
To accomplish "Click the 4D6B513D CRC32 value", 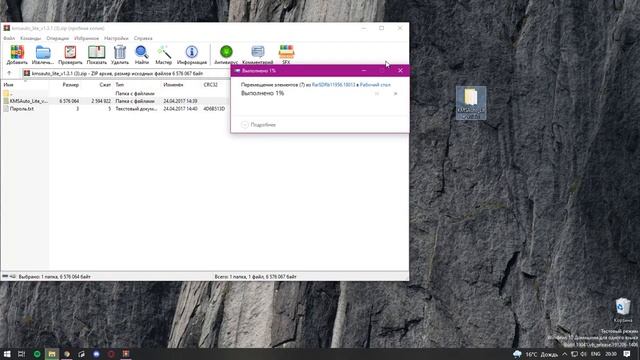I will point(214,109).
